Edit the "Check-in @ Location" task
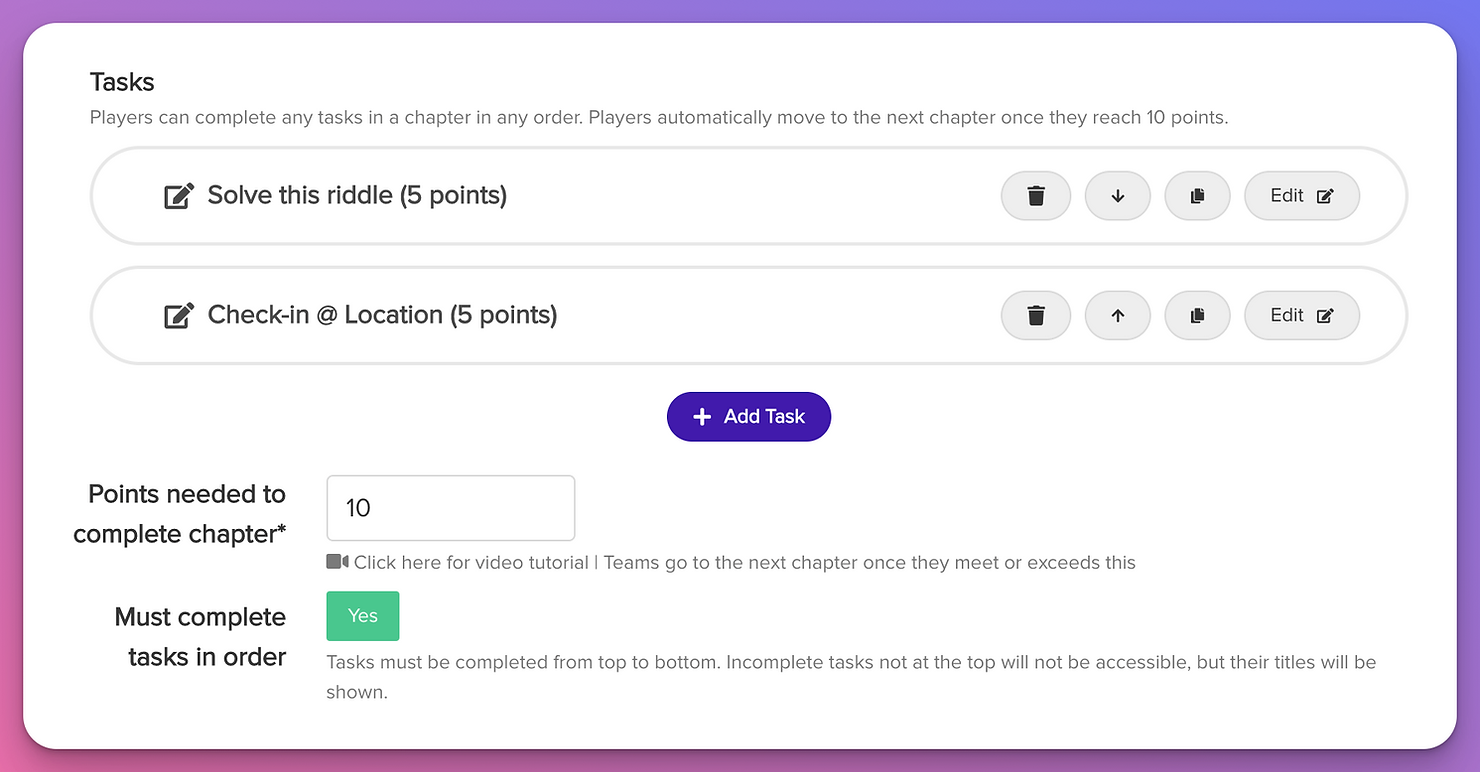The width and height of the screenshot is (1480, 772). (1301, 315)
